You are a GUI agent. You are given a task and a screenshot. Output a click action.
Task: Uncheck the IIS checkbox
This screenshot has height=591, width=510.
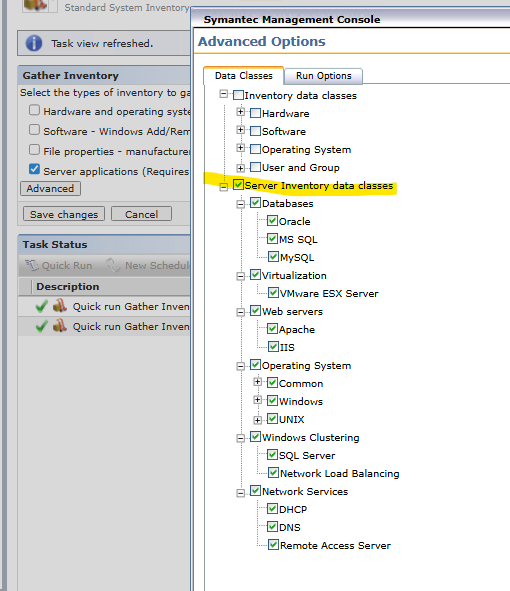tap(273, 347)
